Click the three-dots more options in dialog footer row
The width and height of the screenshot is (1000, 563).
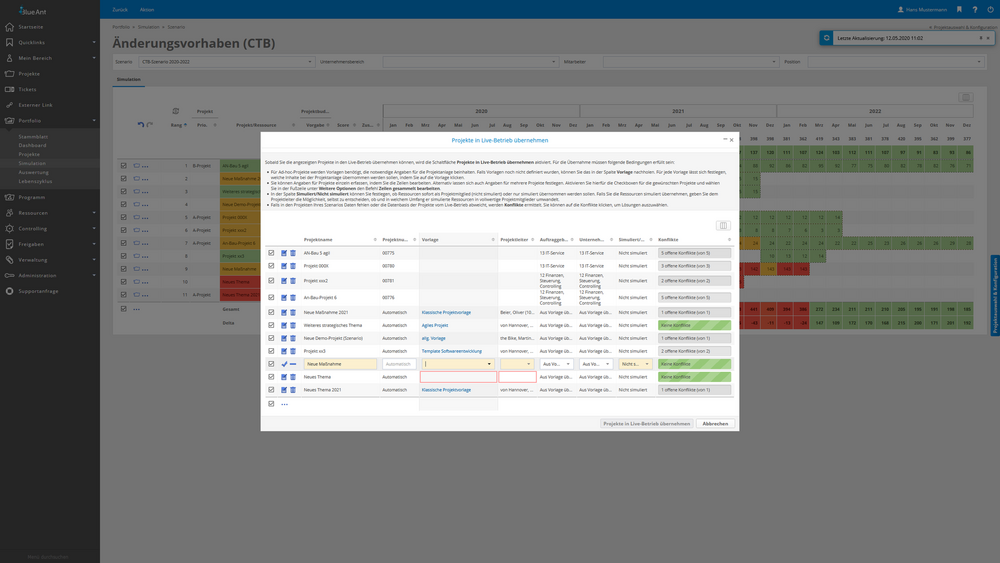[284, 404]
